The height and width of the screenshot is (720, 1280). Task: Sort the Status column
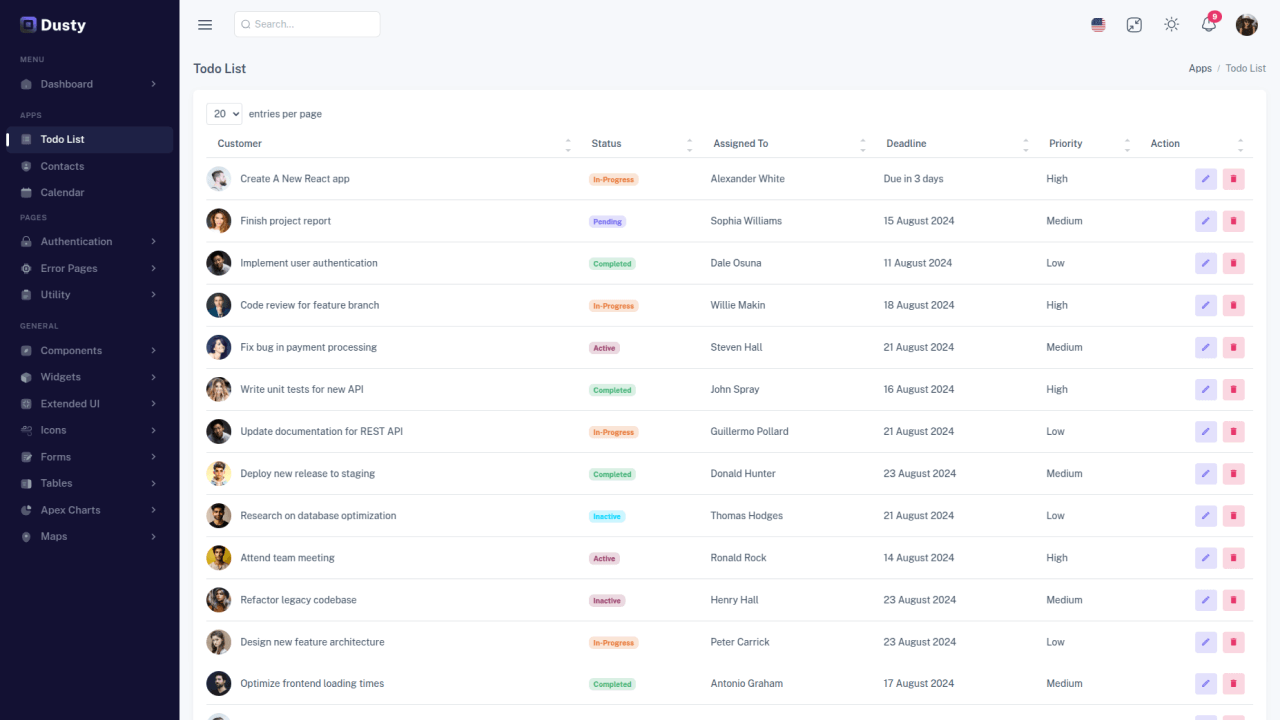(689, 143)
